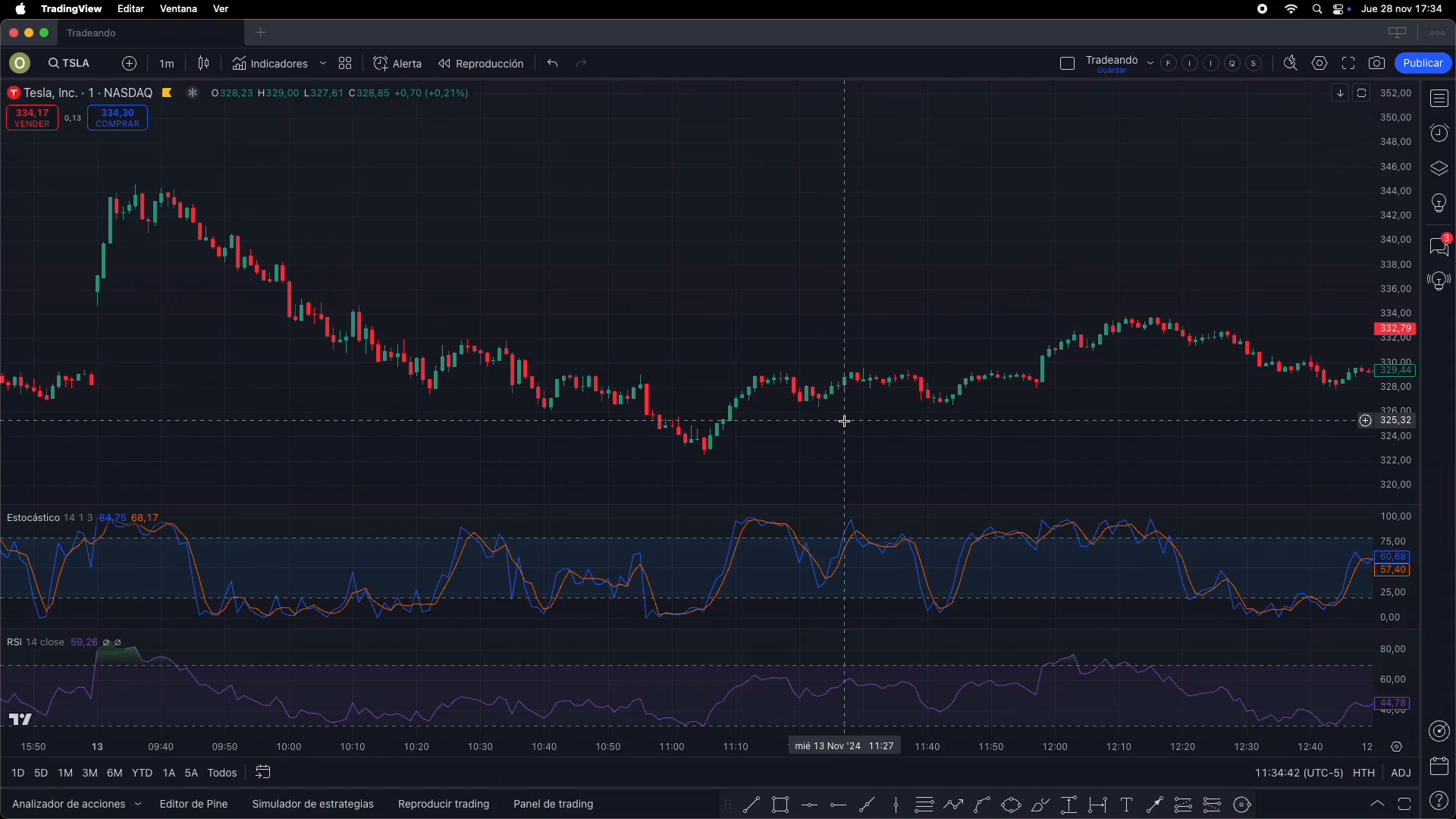
Task: Open chats with 3 notifications
Action: click(1439, 246)
